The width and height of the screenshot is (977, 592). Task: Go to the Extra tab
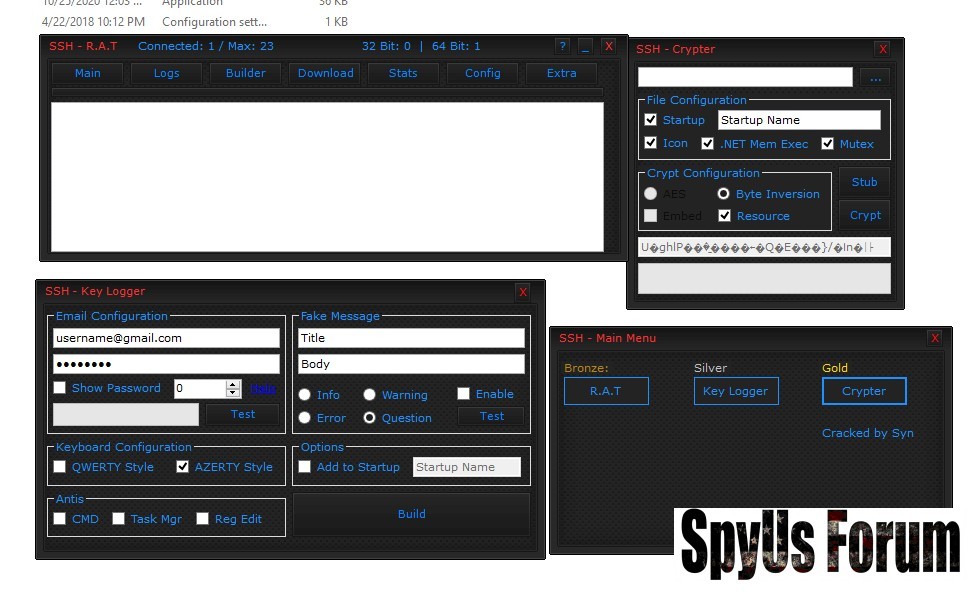[561, 73]
